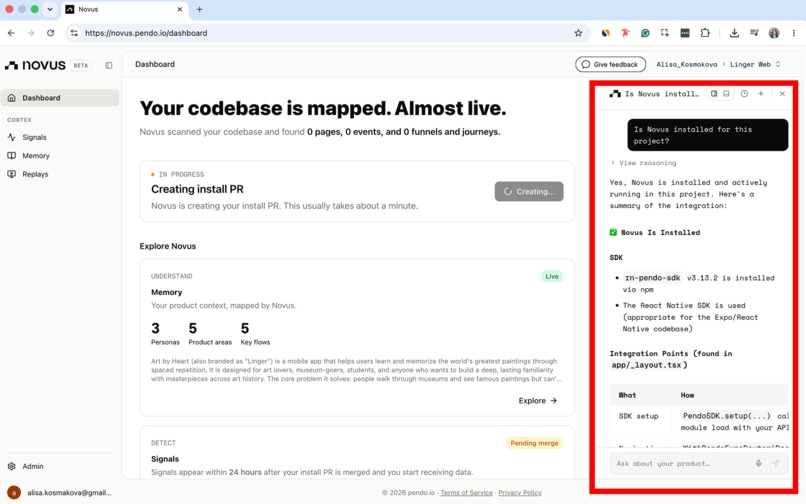Select the Novus browser tab
The image size is (806, 504).
click(123, 9)
